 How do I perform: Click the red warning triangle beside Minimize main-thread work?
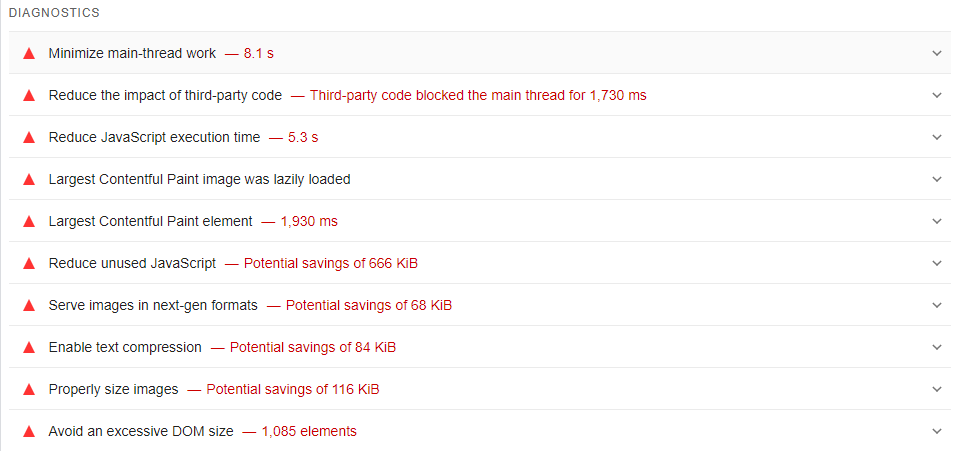29,53
